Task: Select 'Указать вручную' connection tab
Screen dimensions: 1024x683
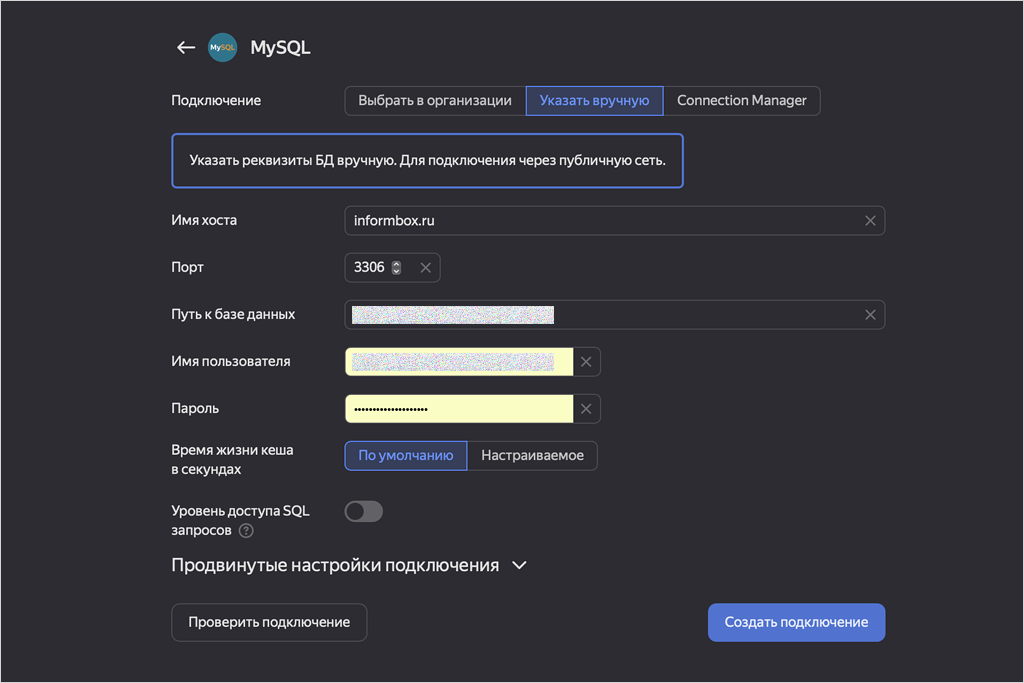Action: click(594, 101)
